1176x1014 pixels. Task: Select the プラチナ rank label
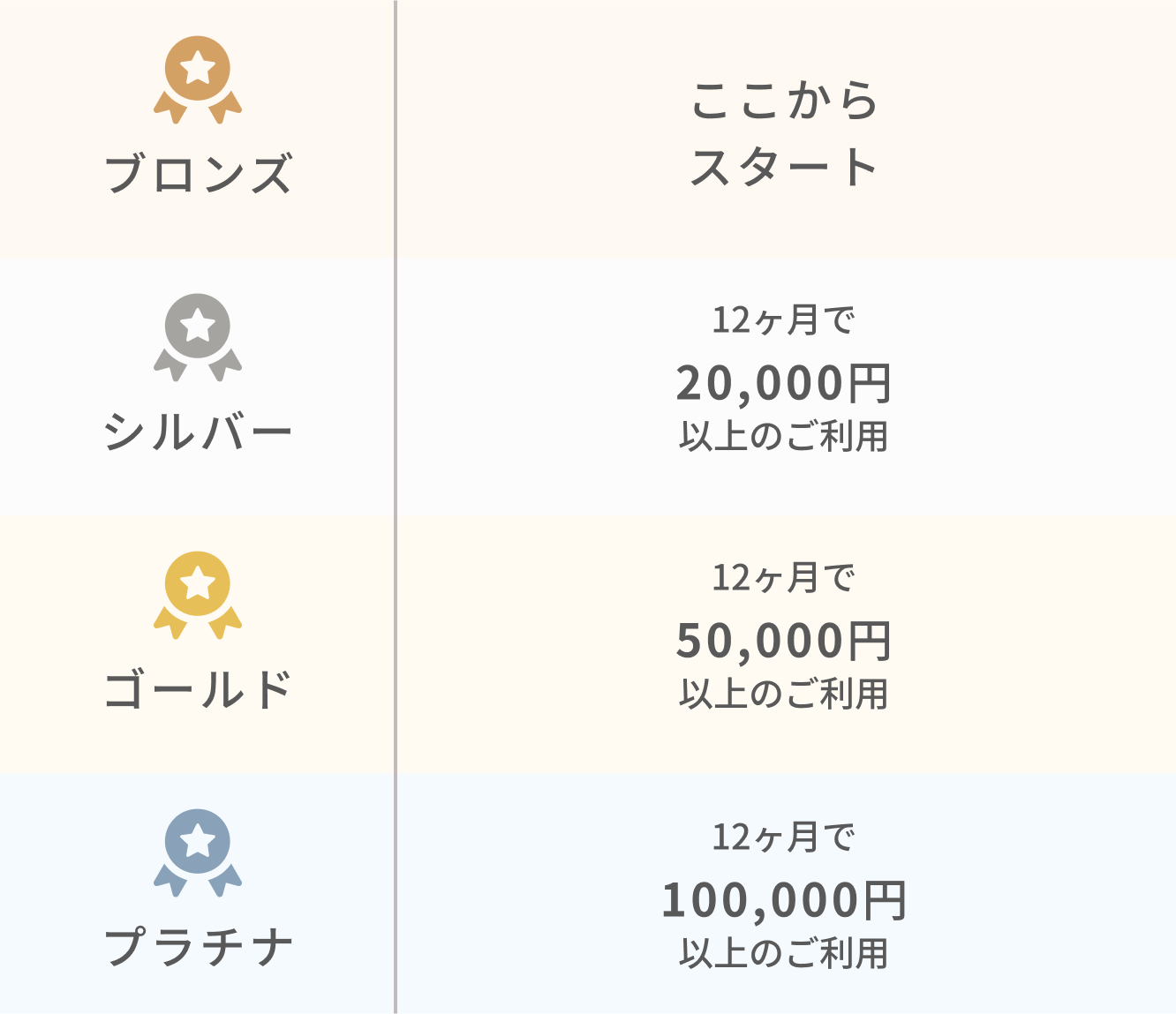click(x=198, y=947)
